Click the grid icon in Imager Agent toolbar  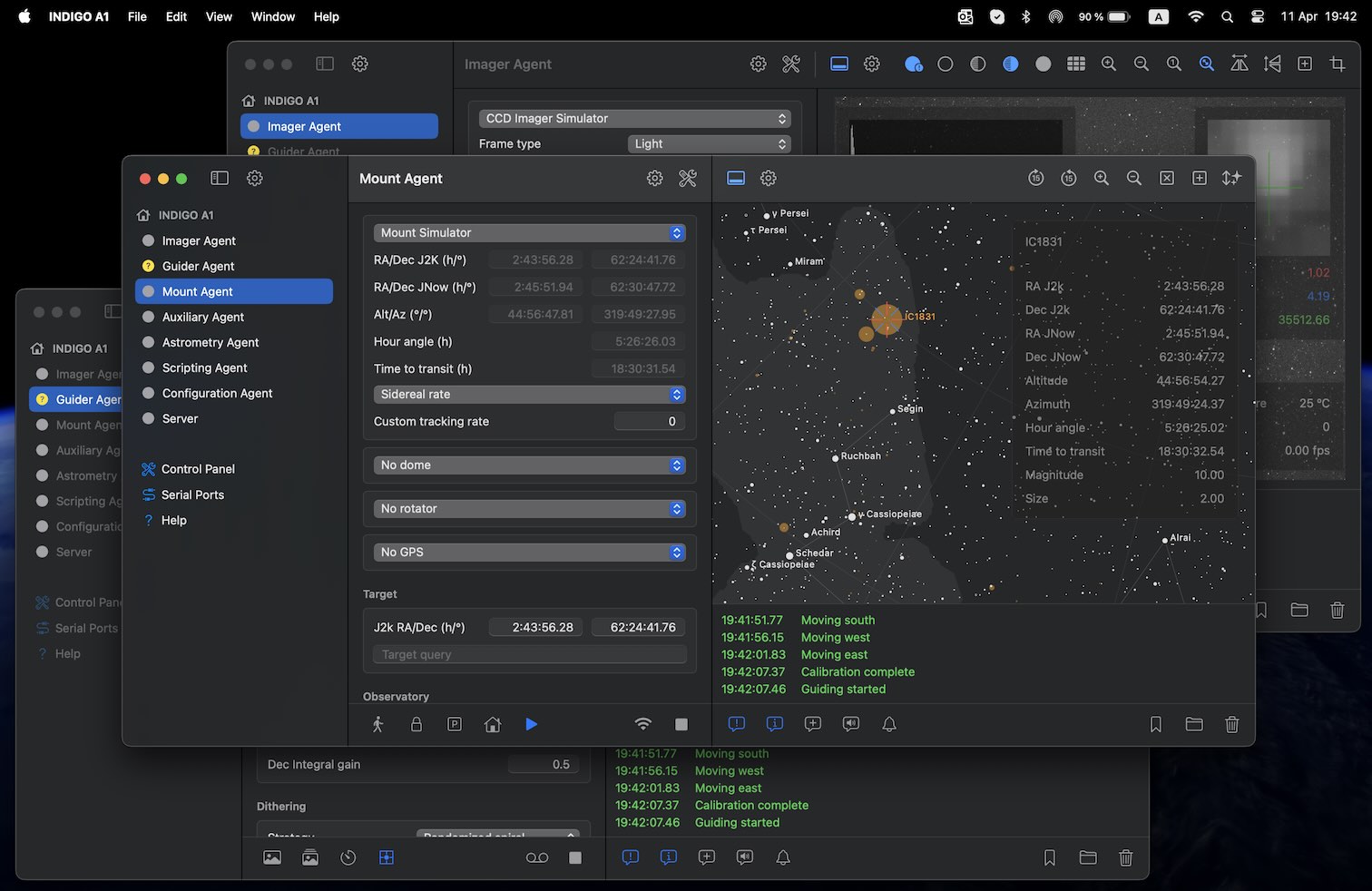point(1076,64)
